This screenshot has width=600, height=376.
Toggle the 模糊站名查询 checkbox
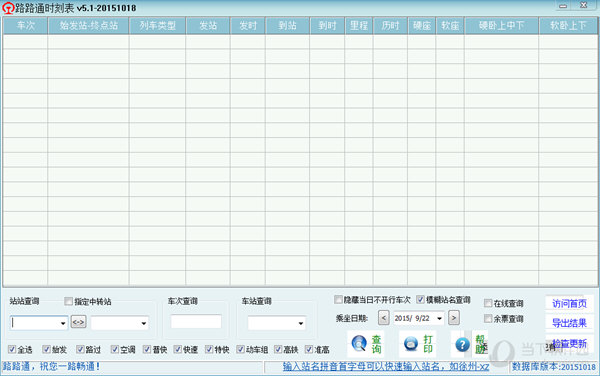[x=420, y=299]
